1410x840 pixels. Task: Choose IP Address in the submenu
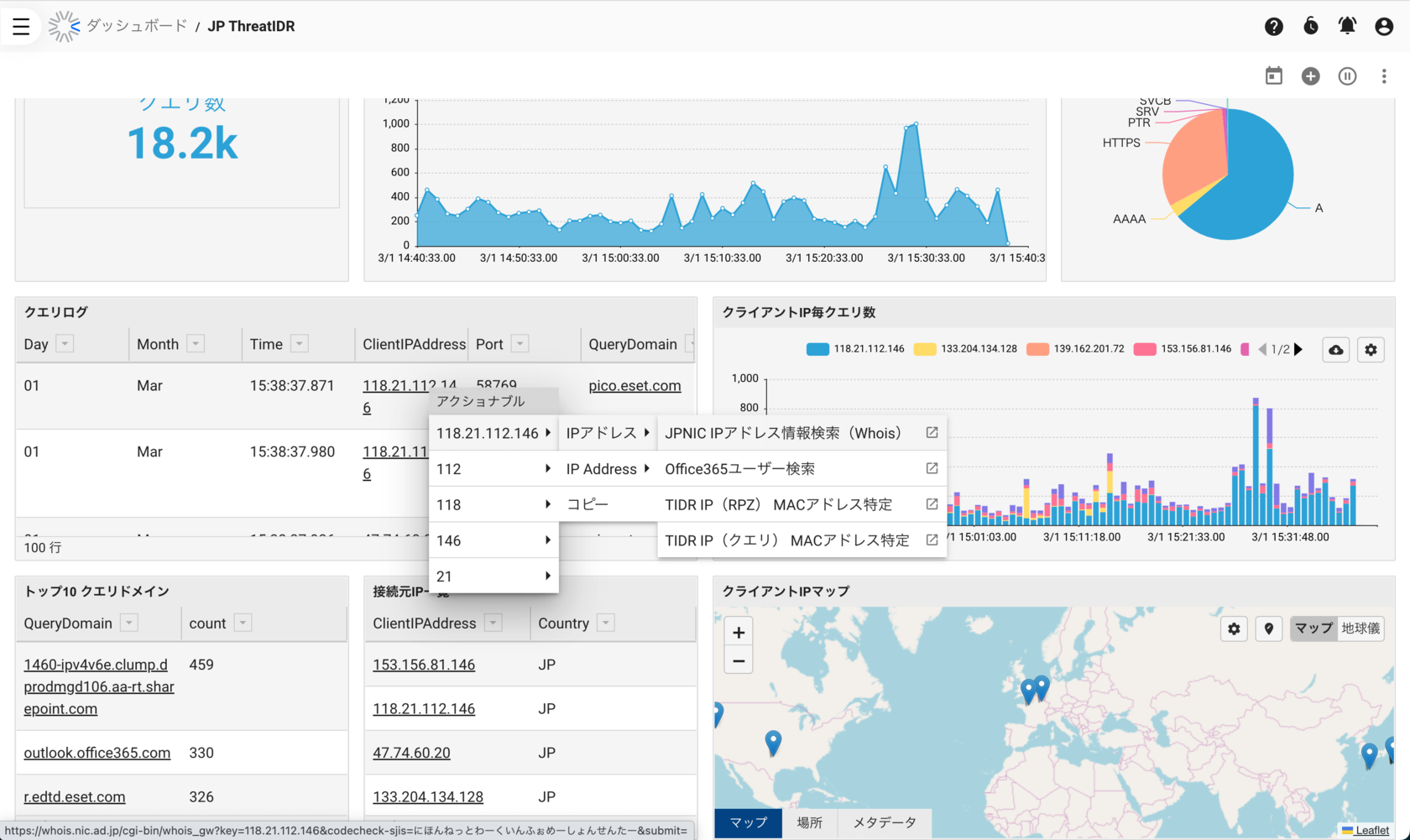608,469
